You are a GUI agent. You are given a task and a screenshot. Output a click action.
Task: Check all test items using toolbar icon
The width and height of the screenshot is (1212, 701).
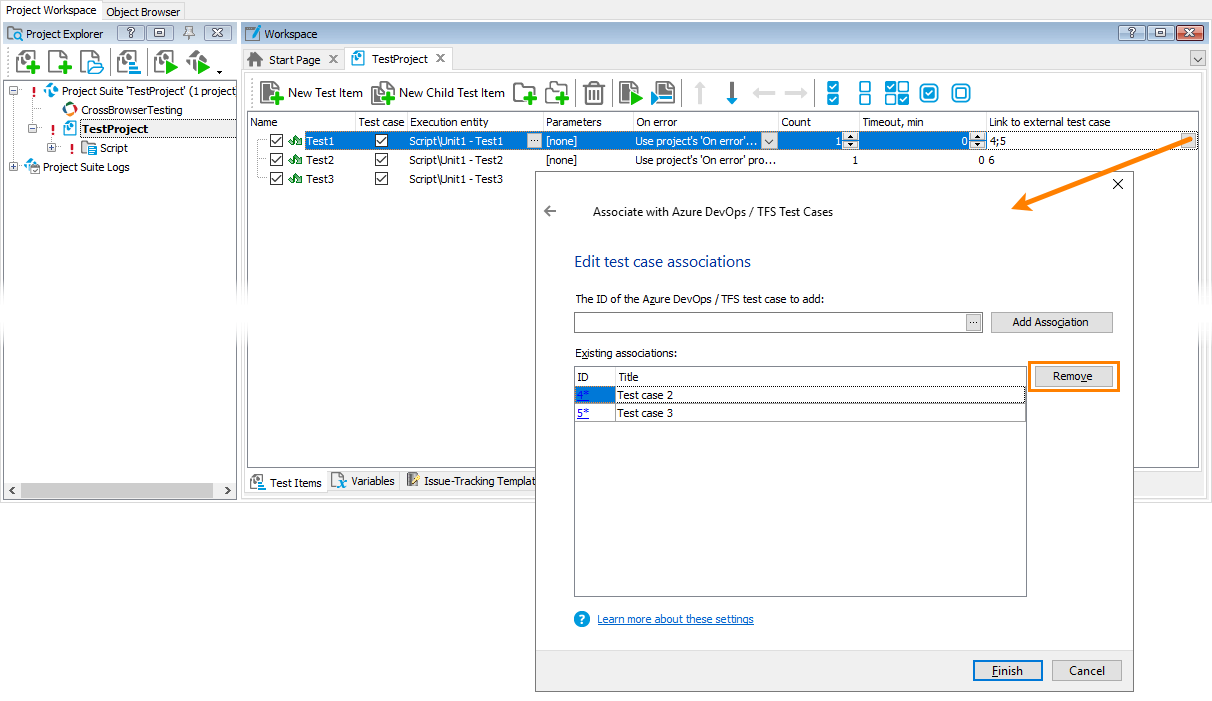coord(832,92)
